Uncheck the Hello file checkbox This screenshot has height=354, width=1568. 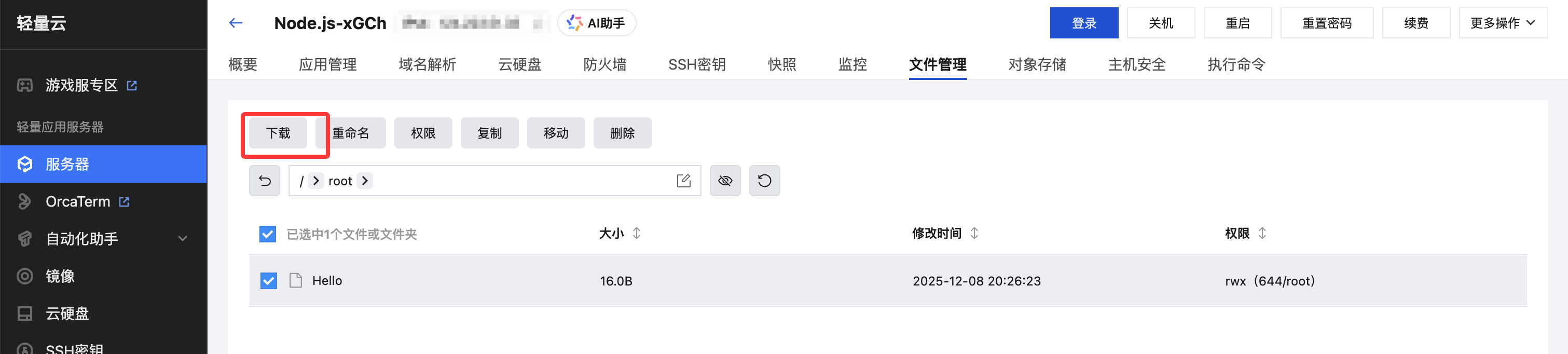(268, 281)
